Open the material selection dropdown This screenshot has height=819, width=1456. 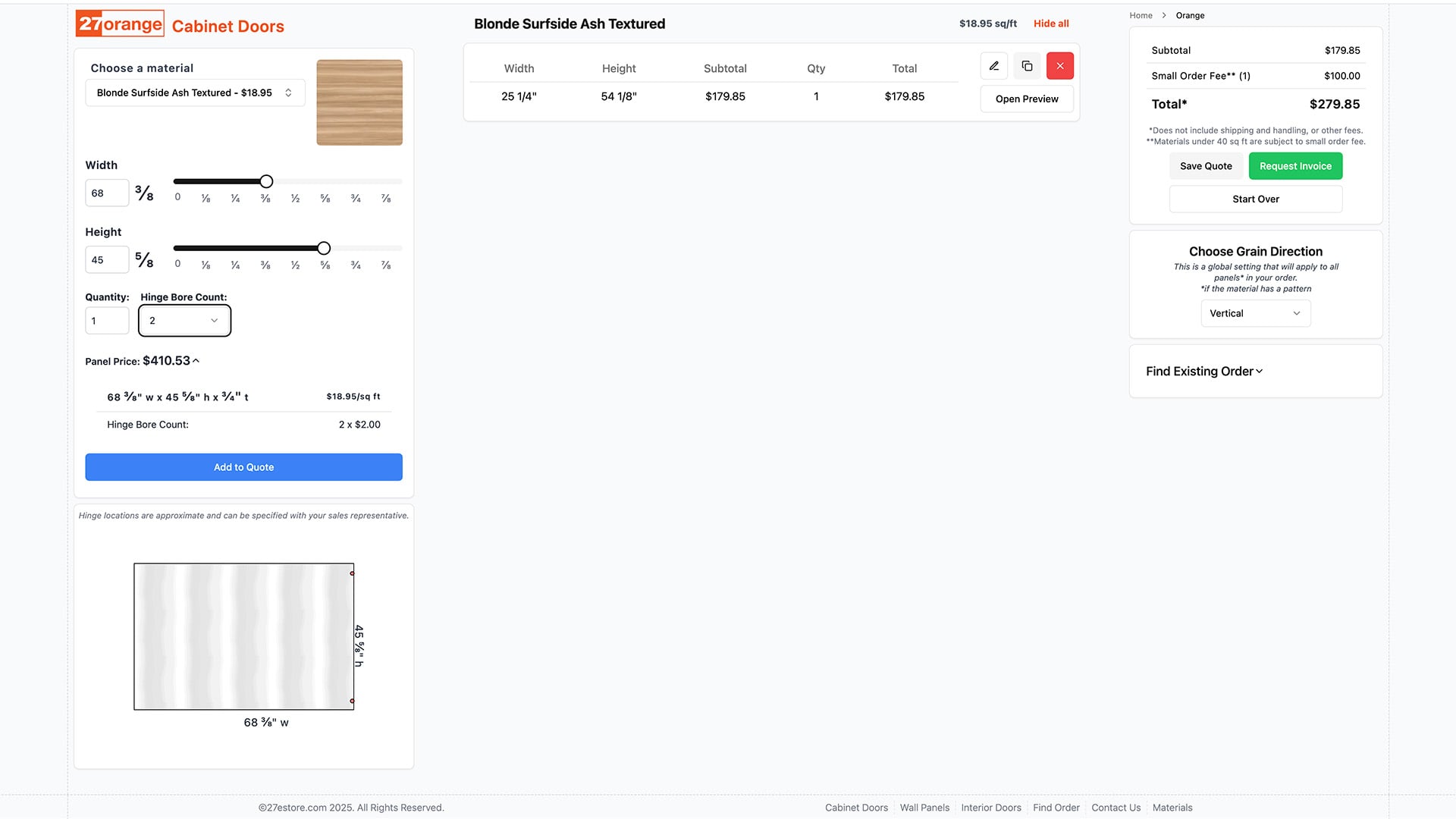coord(195,93)
